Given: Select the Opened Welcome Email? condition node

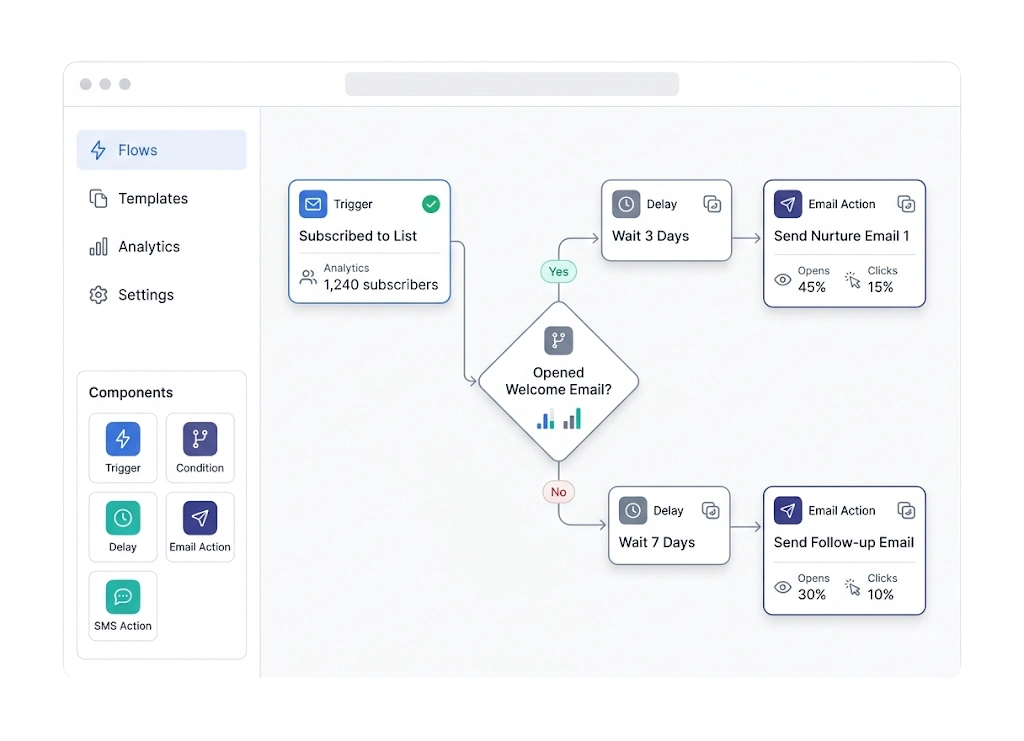Looking at the screenshot, I should (x=558, y=381).
